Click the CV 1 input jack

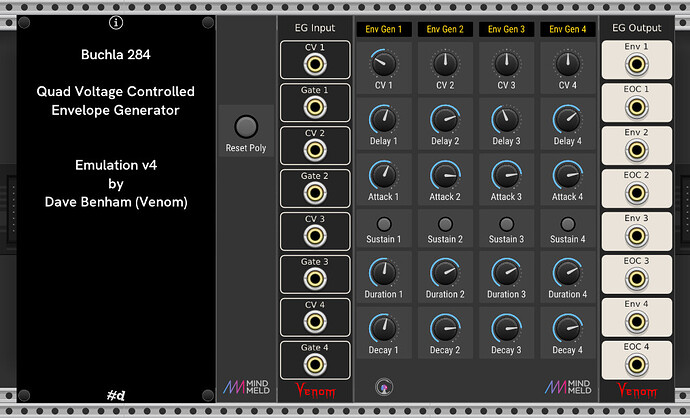click(315, 65)
